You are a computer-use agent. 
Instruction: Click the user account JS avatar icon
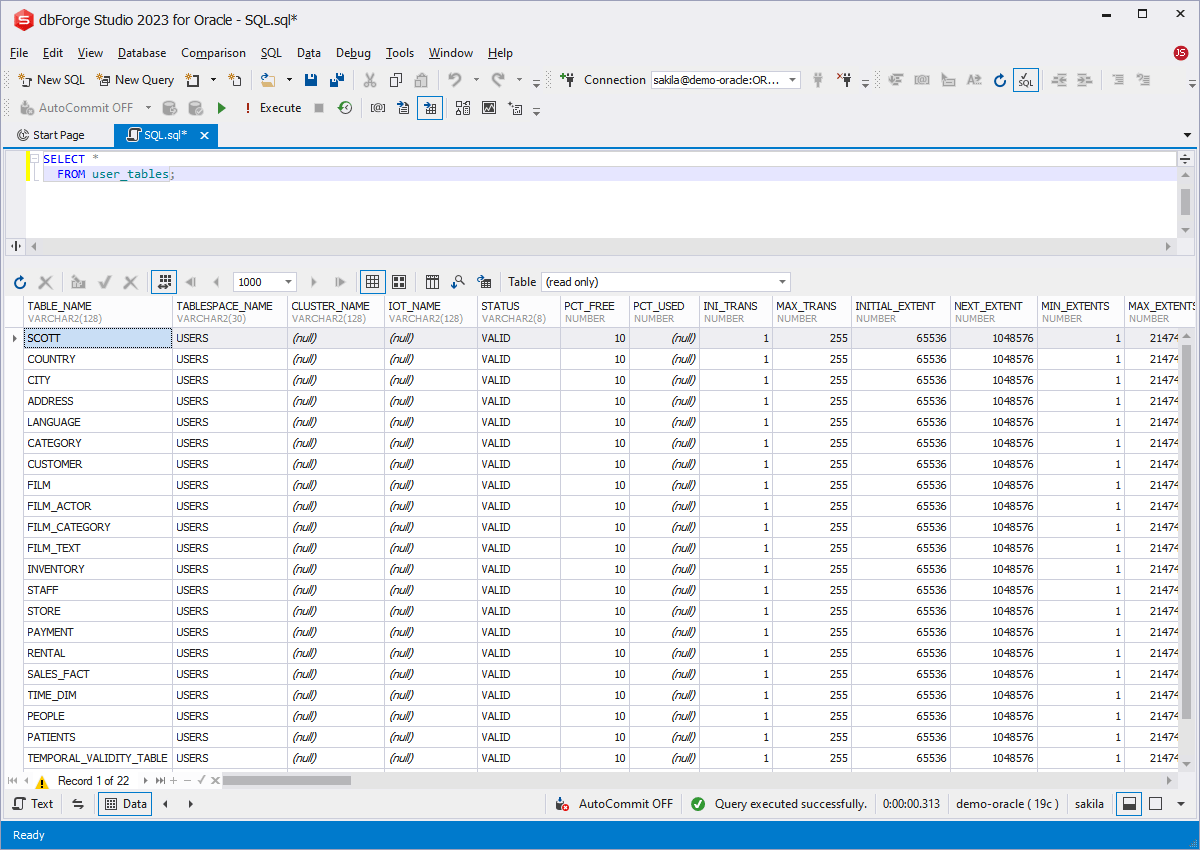point(1180,53)
